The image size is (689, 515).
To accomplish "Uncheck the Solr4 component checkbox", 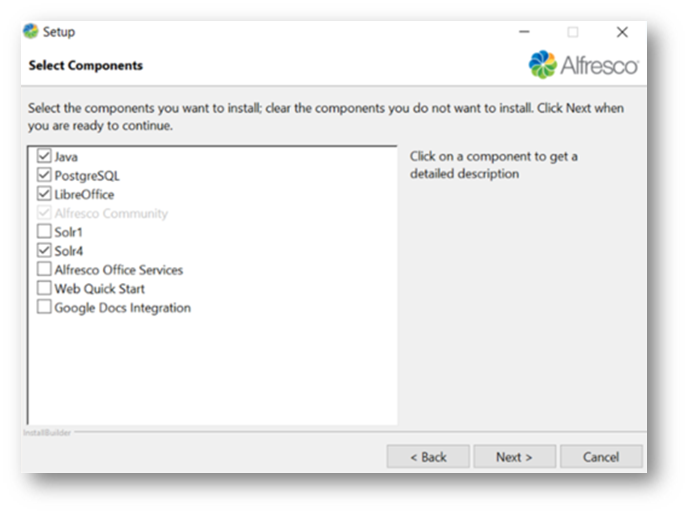I will pos(44,251).
